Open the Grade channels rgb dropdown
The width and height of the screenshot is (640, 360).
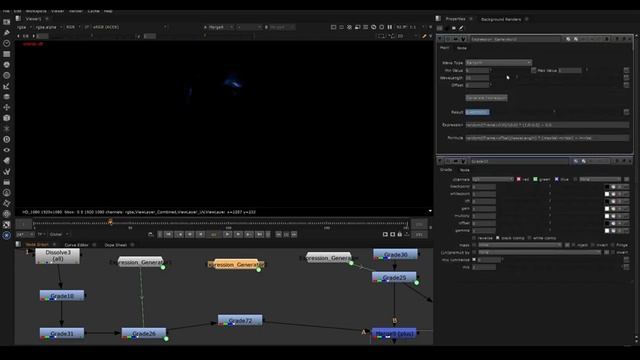pos(493,179)
